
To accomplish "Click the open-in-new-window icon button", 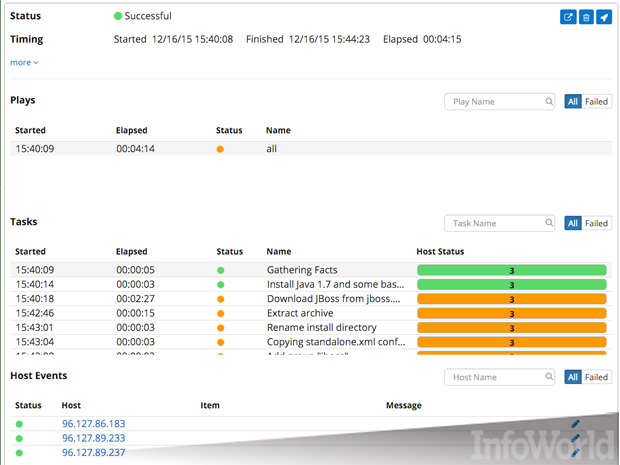I will 568,17.
